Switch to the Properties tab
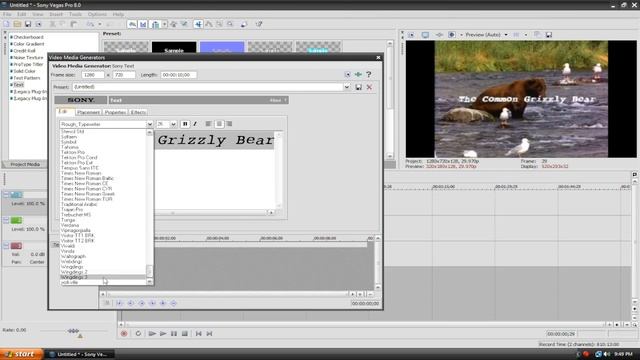 [x=115, y=112]
